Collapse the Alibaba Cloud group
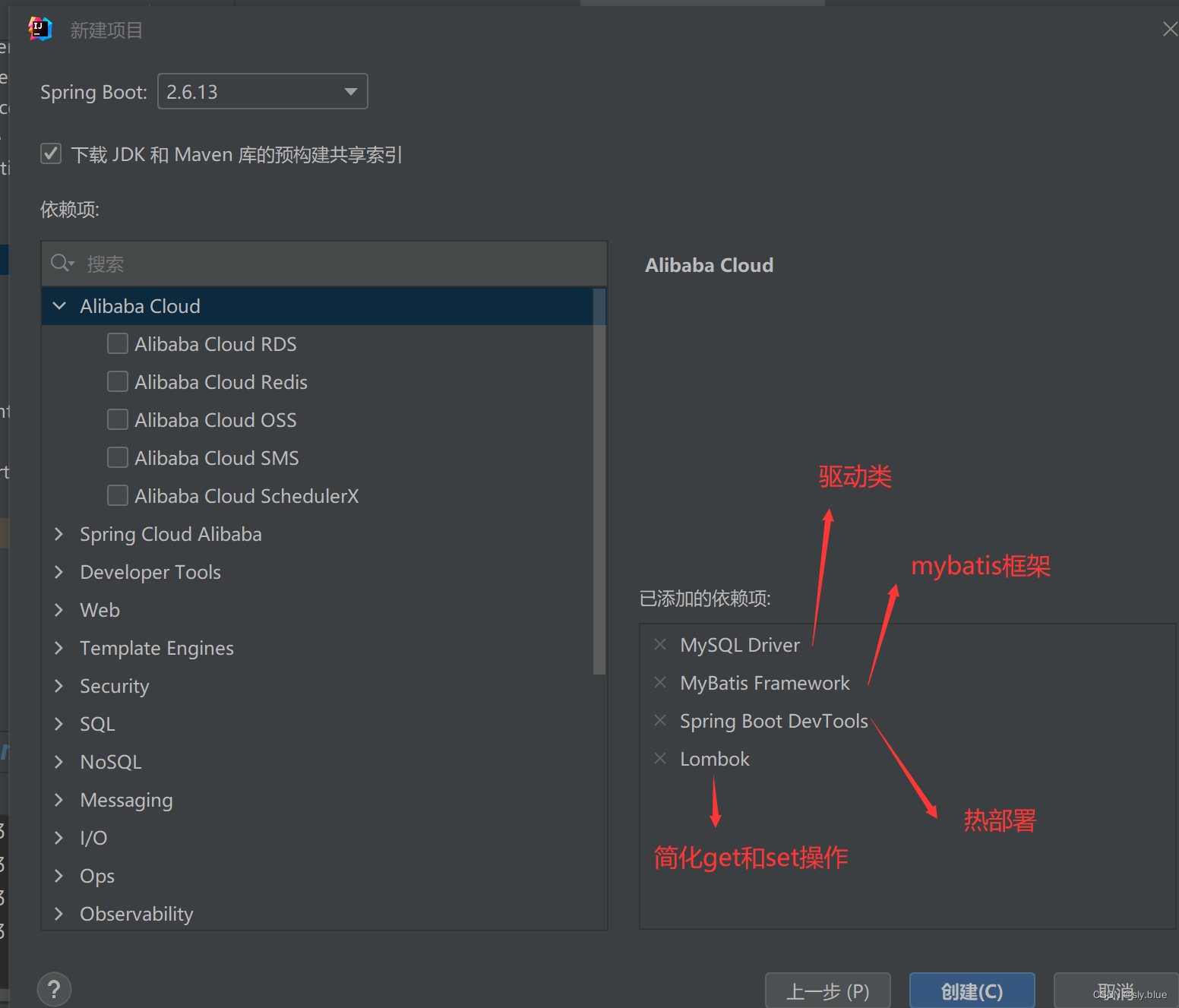 [x=59, y=306]
